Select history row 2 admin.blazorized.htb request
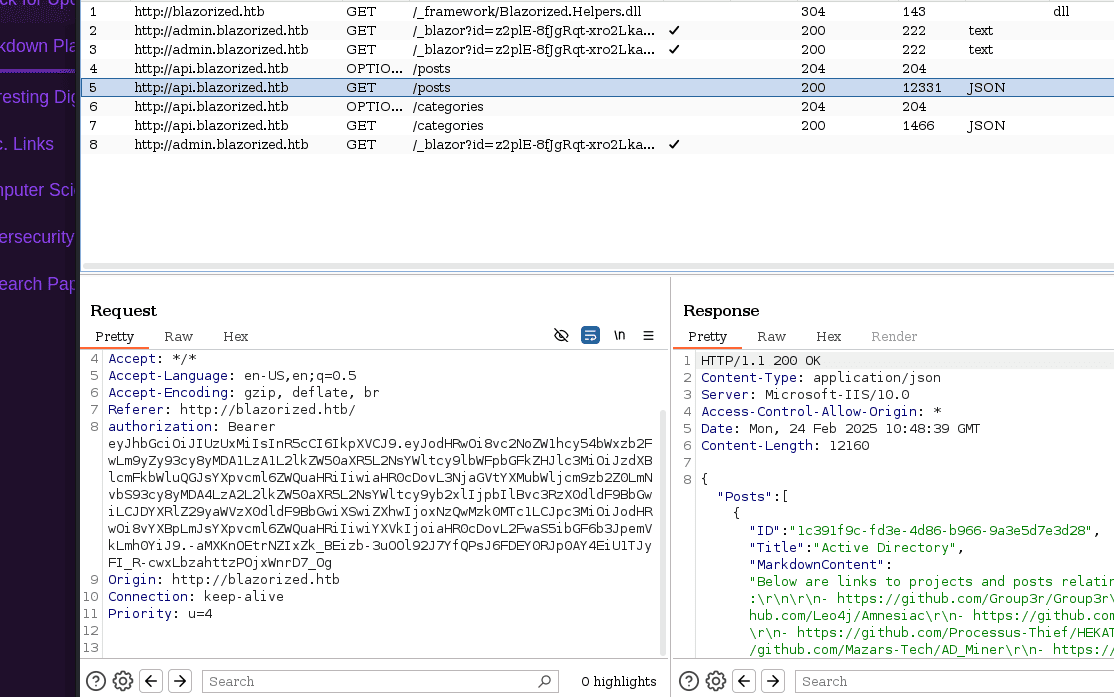Screen dimensions: 1114x697 (x=597, y=31)
